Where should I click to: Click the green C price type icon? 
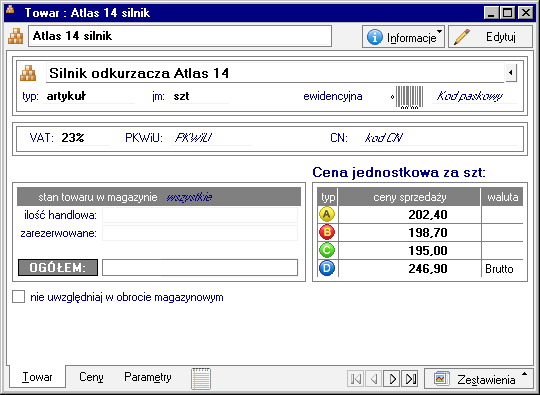(x=327, y=250)
